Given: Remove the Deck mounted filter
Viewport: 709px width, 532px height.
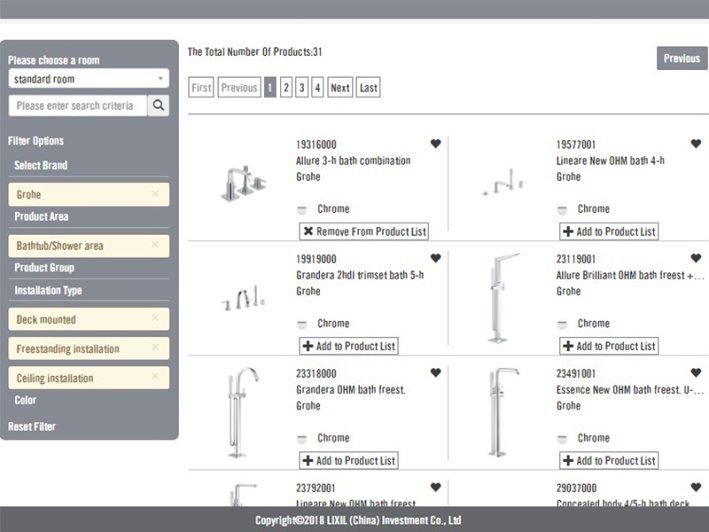Looking at the screenshot, I should click(x=155, y=318).
